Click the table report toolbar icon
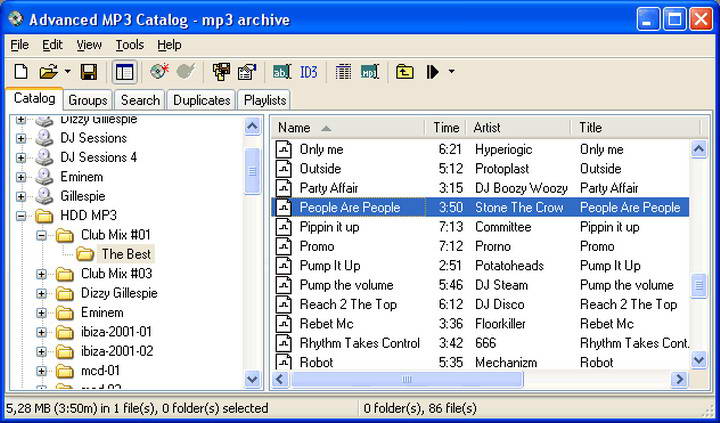Image resolution: width=720 pixels, height=423 pixels. click(343, 72)
